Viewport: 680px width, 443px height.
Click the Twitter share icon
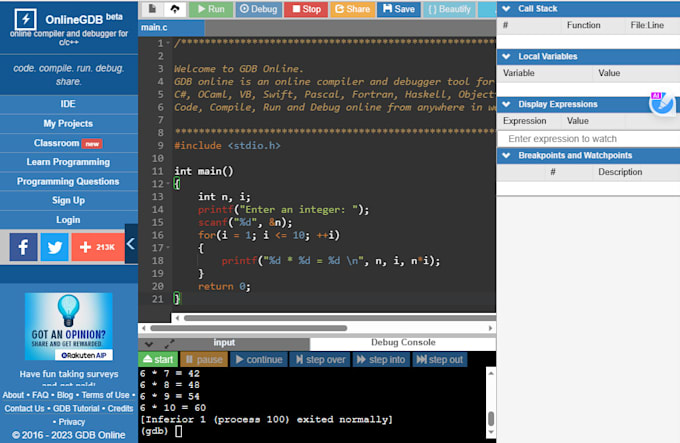55,246
